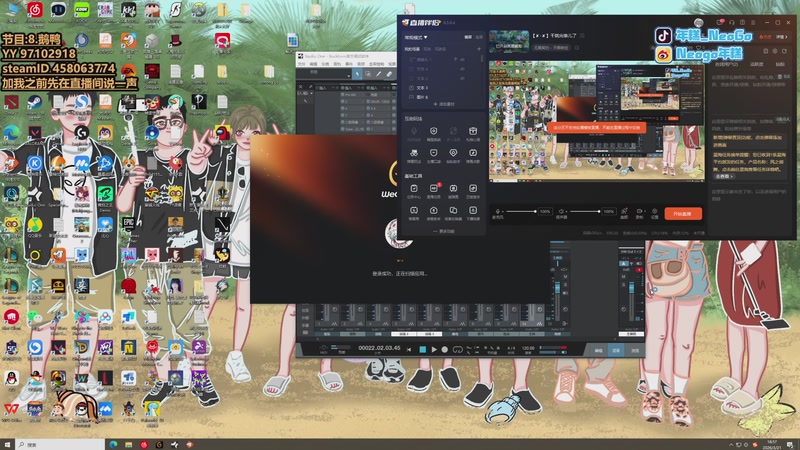This screenshot has height=450, width=800.
Task: Open recording options dropdown near 录制
Action: (x=645, y=211)
